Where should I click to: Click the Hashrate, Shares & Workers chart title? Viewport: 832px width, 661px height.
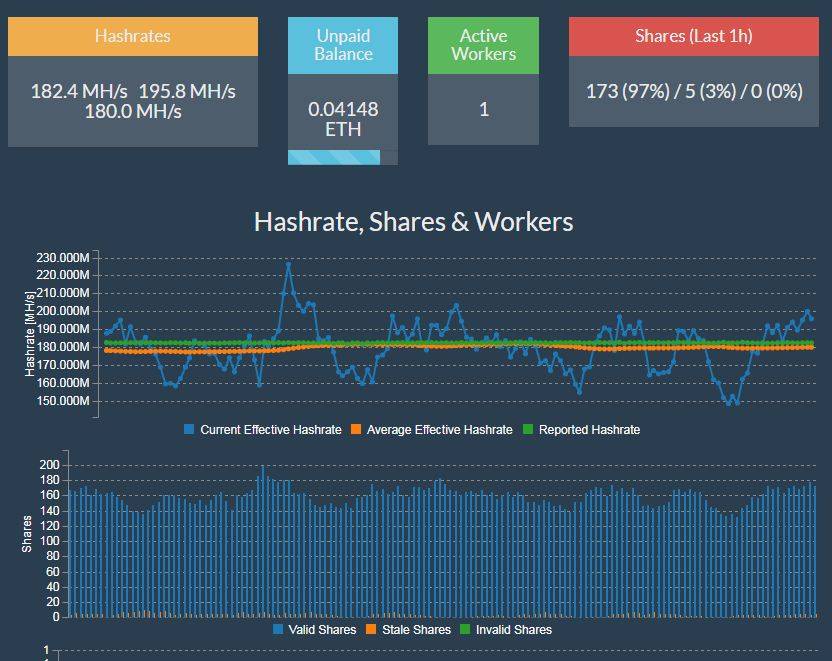tap(414, 221)
